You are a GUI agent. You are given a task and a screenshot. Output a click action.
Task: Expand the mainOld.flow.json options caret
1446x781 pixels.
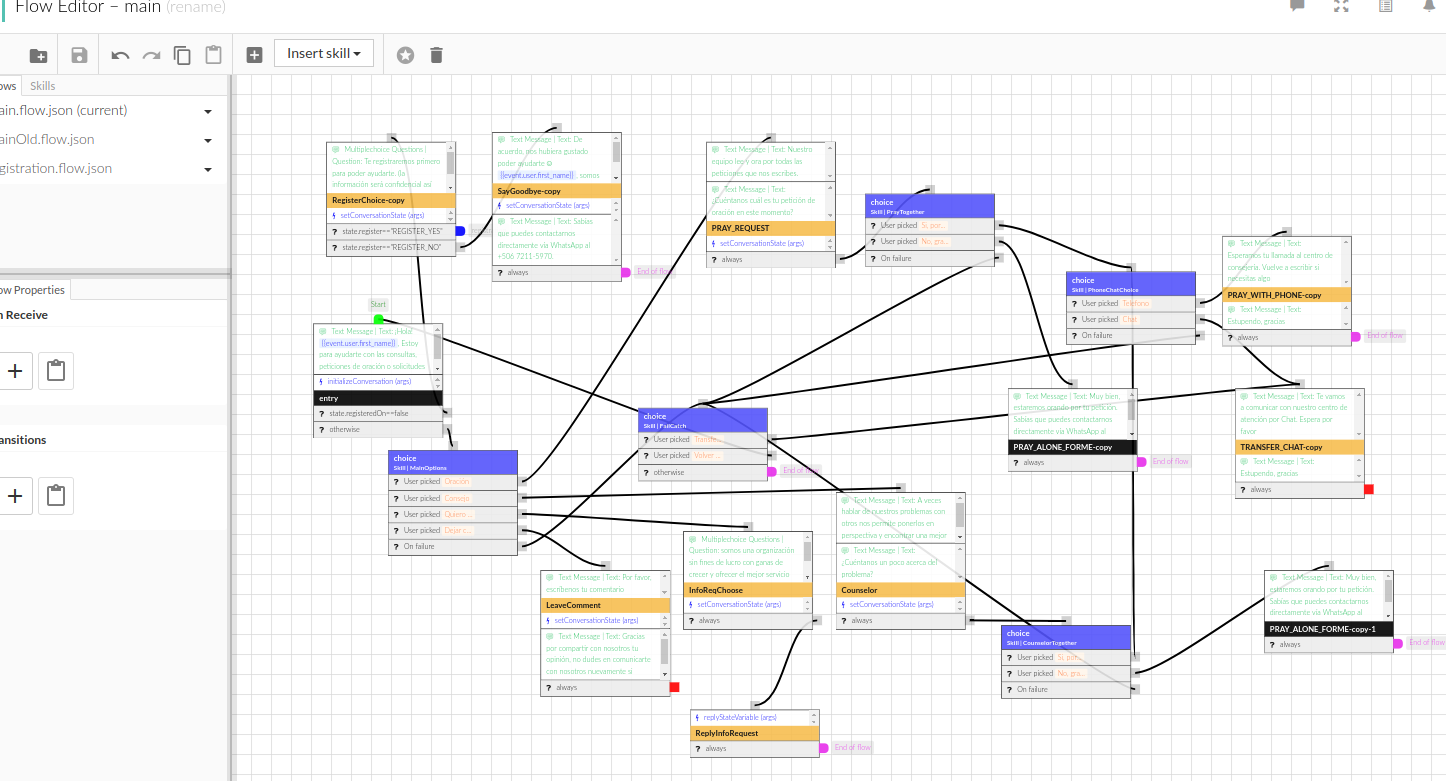tap(208, 141)
